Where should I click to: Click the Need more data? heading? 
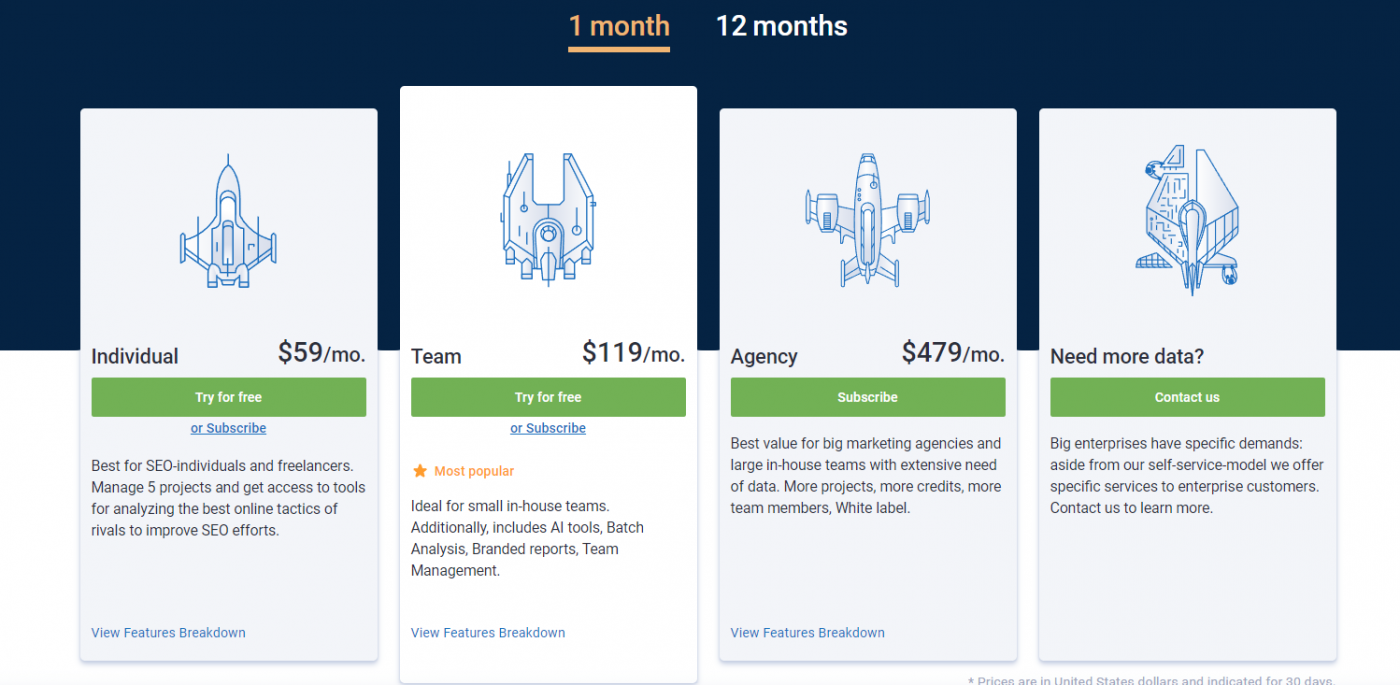[1127, 357]
